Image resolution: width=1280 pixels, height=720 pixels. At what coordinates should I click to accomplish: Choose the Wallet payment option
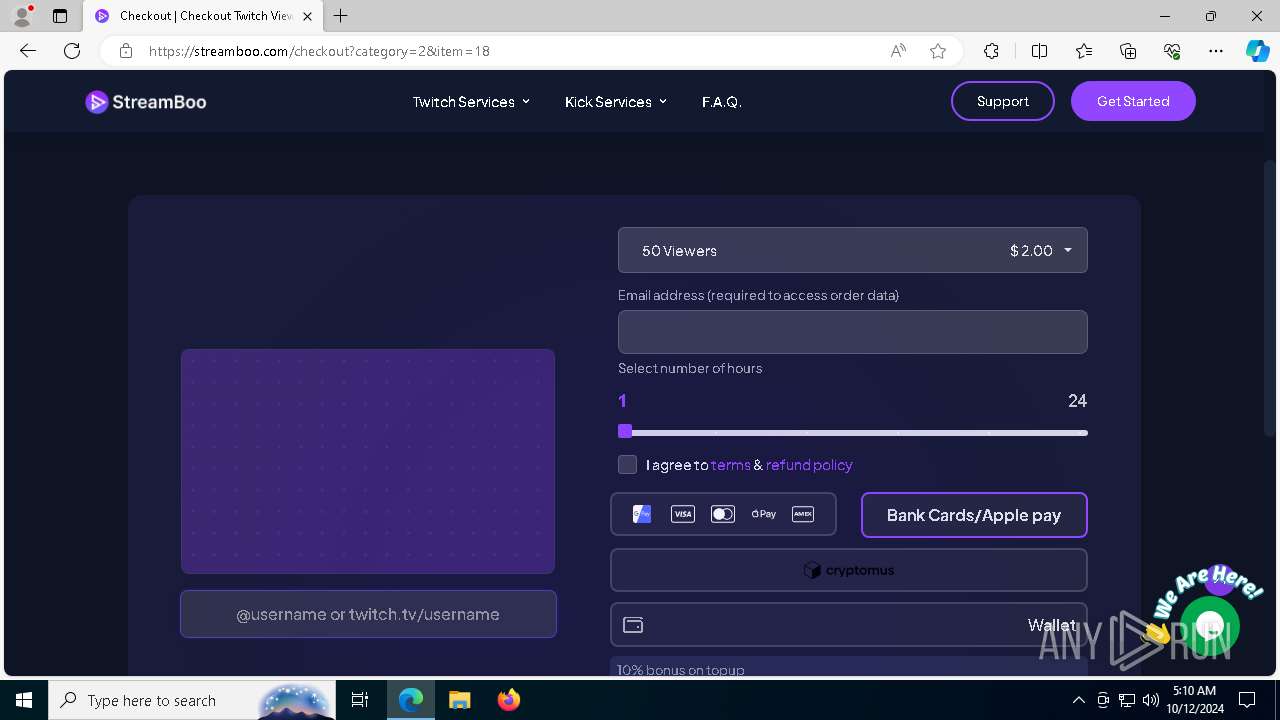tap(848, 624)
